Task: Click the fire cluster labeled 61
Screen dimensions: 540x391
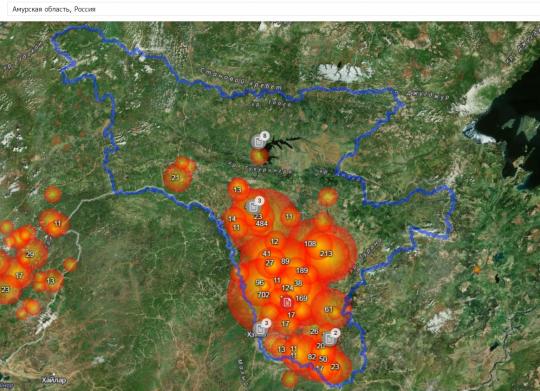Action: tap(329, 309)
